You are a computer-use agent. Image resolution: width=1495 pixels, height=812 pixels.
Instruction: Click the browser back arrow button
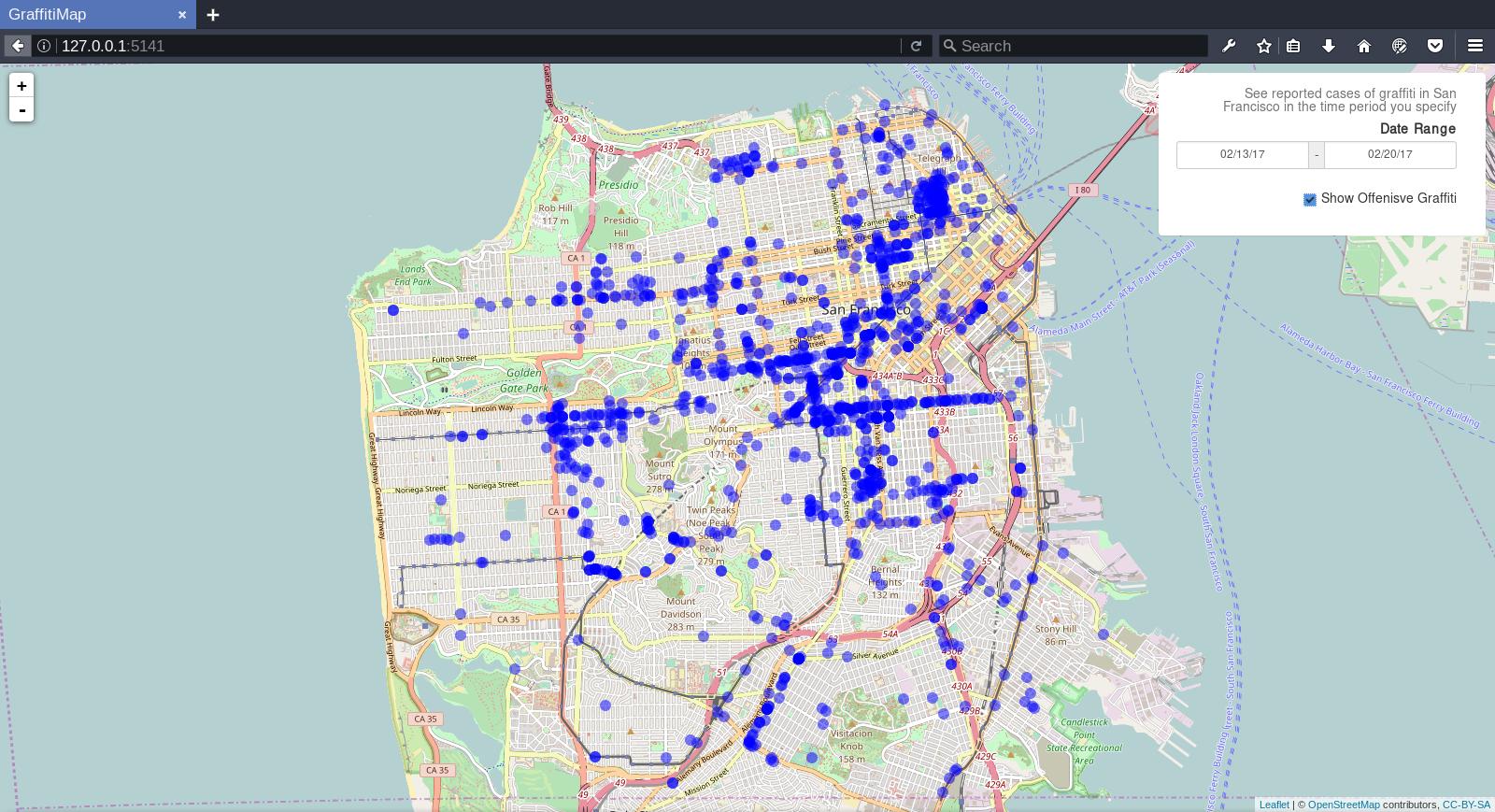[18, 46]
